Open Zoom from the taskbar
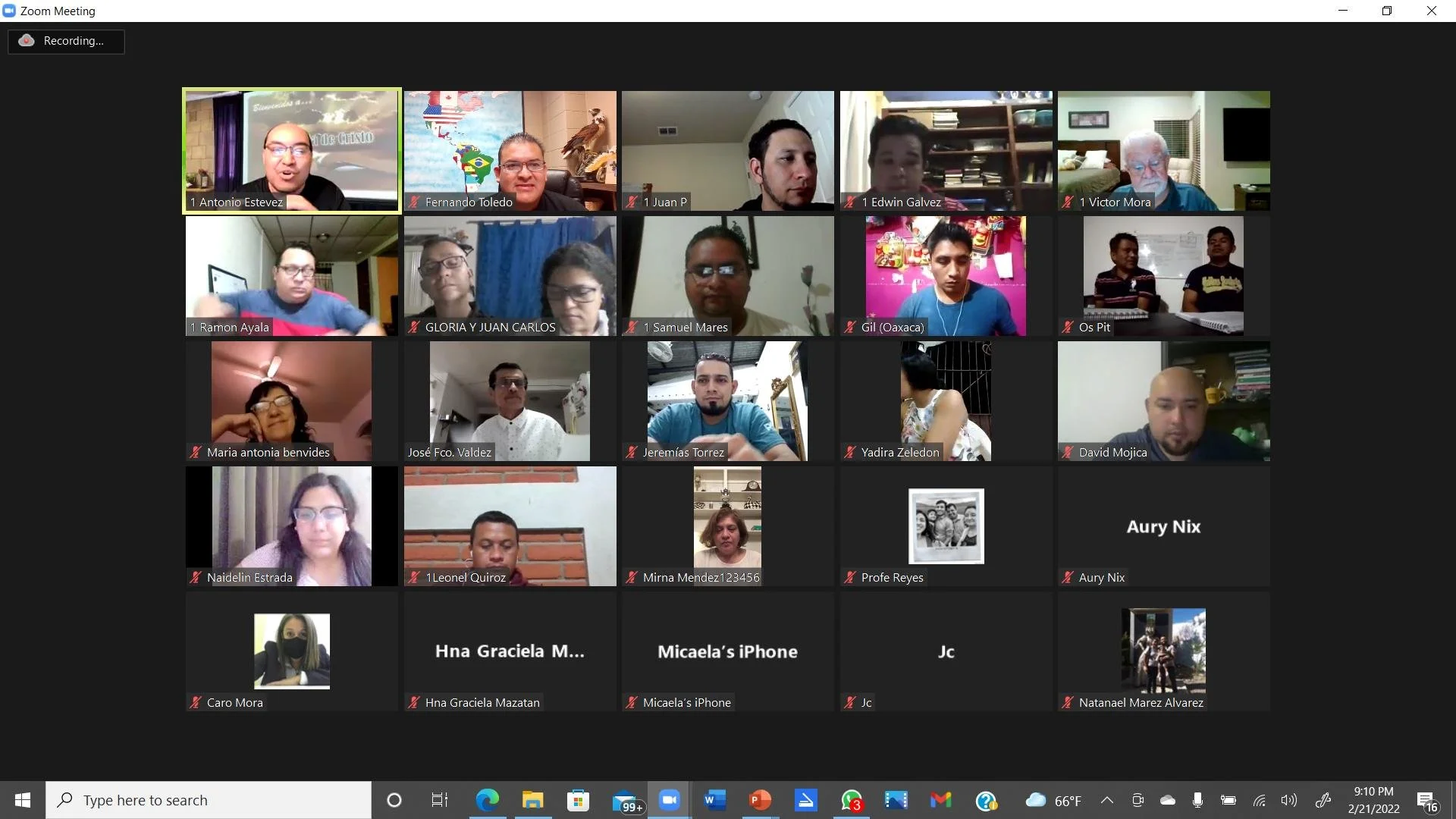1456x819 pixels. pyautogui.click(x=669, y=800)
